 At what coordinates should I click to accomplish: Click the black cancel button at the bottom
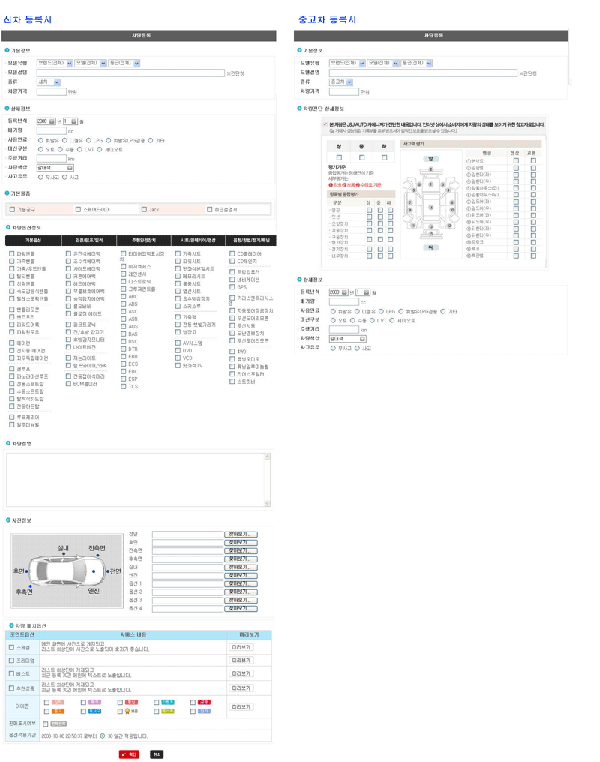pos(156,754)
